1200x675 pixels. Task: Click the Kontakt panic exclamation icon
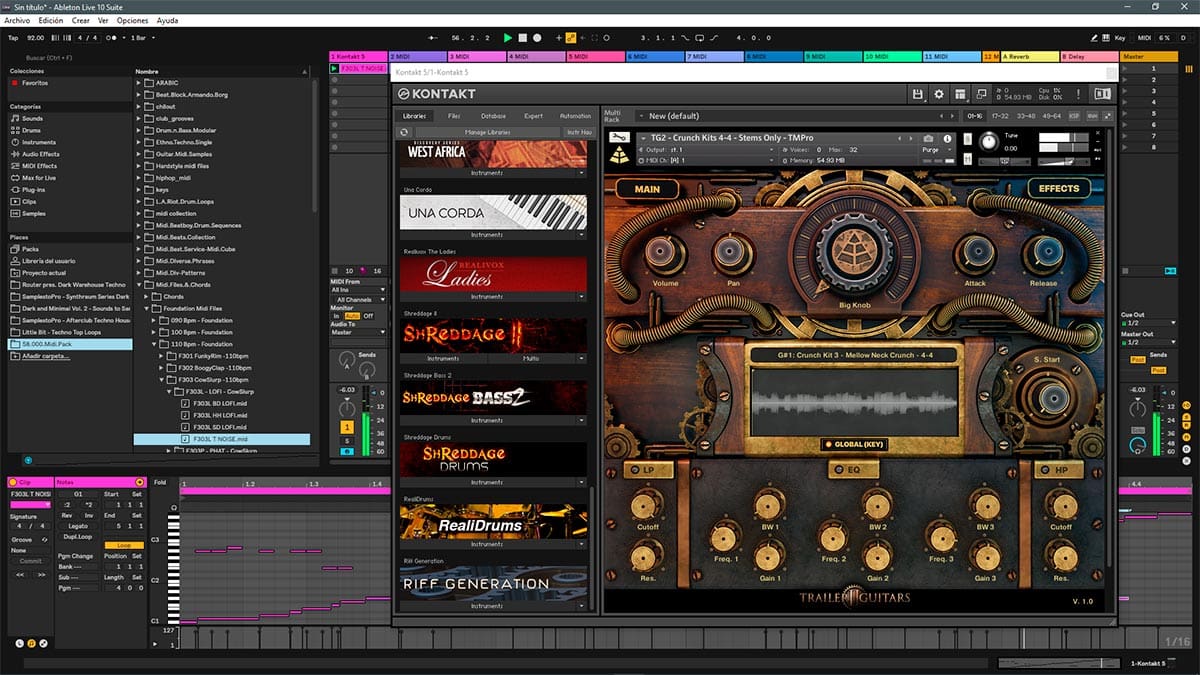tap(1078, 94)
